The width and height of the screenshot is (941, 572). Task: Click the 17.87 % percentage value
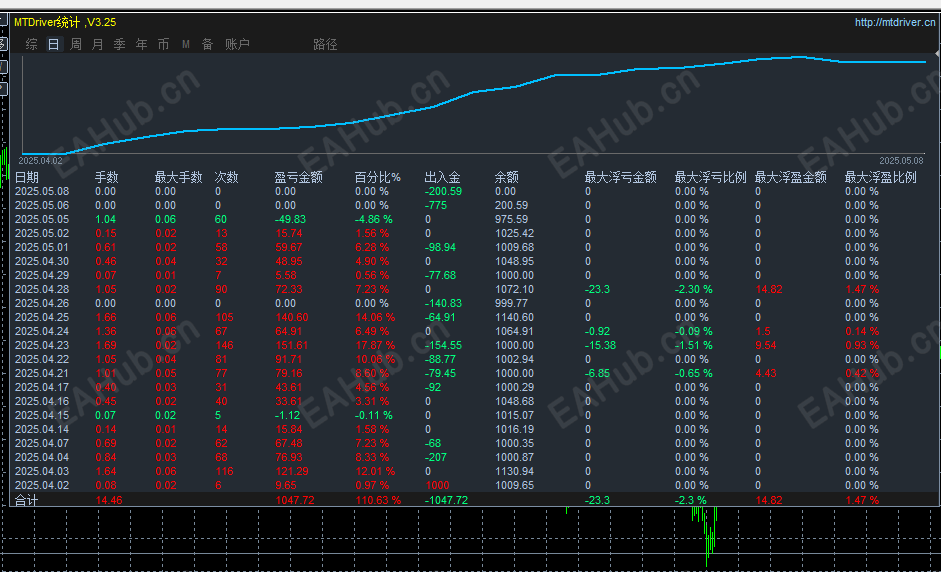click(x=375, y=345)
